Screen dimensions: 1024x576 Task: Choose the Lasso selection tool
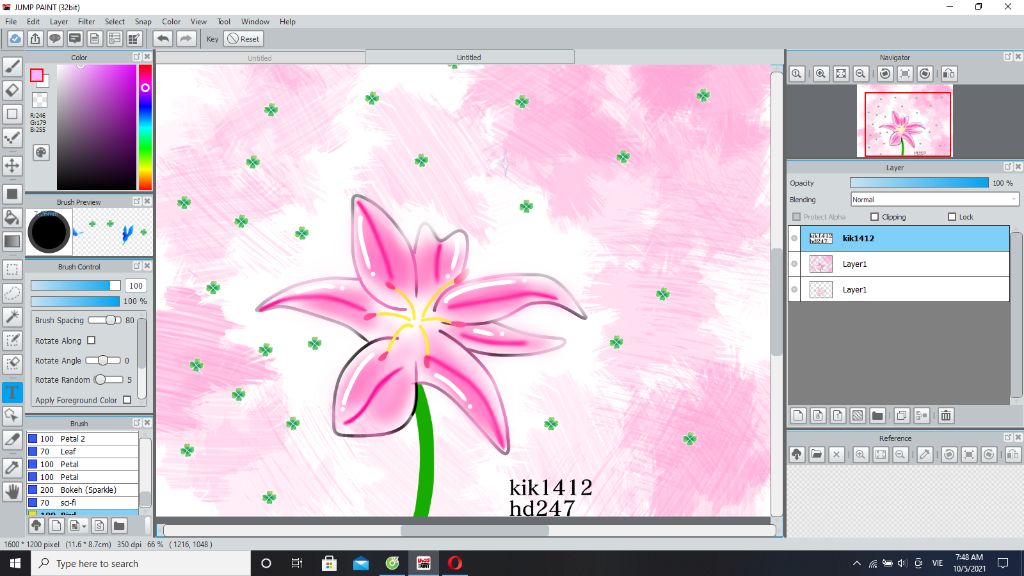pyautogui.click(x=12, y=293)
